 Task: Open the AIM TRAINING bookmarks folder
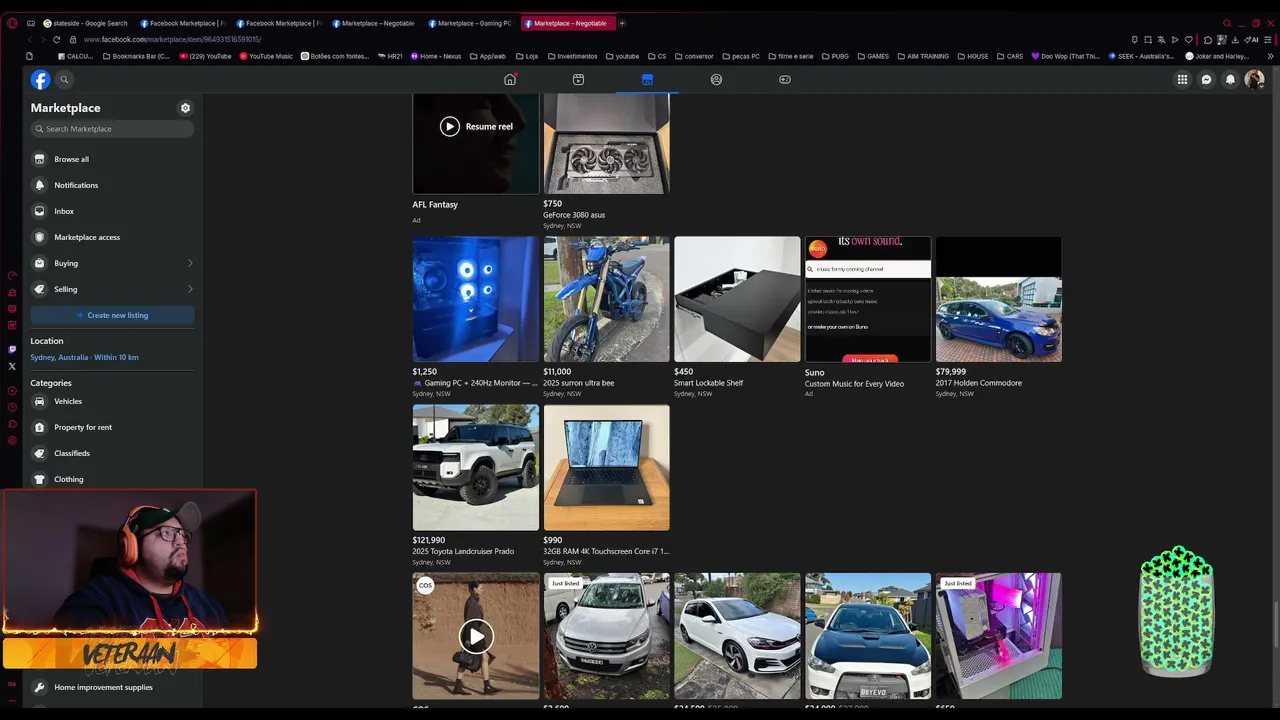[923, 56]
